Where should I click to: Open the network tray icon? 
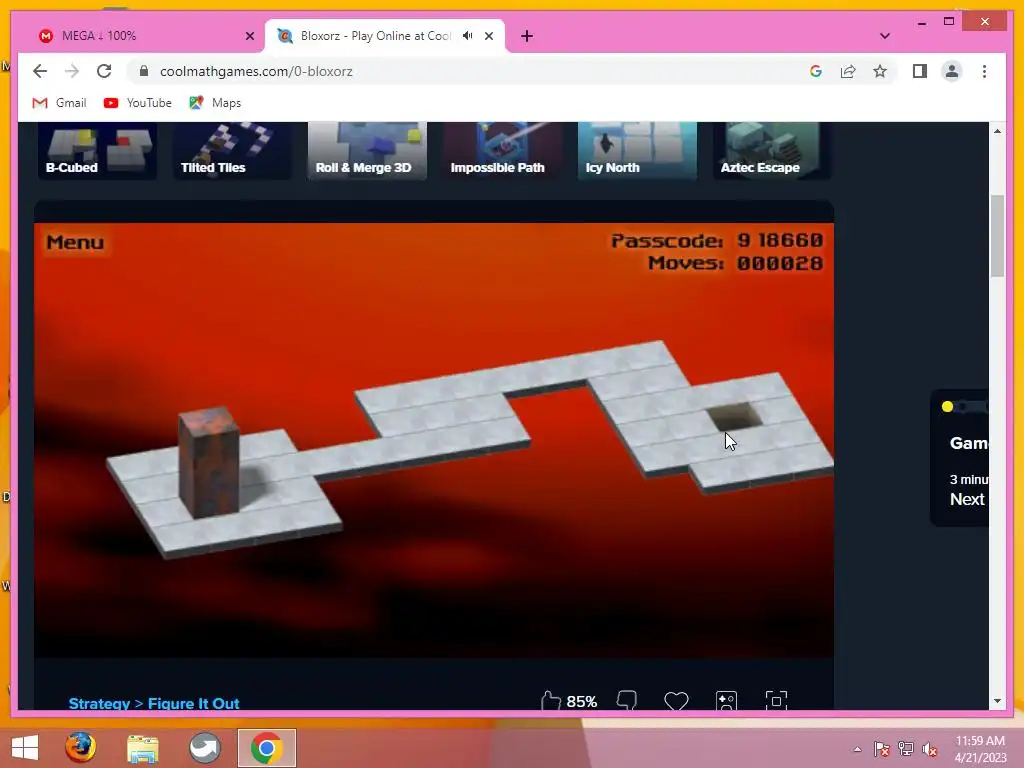(906, 749)
